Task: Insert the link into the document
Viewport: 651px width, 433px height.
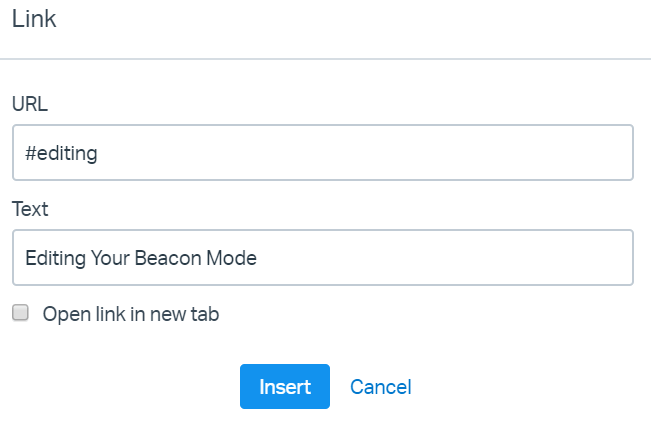Action: [284, 387]
